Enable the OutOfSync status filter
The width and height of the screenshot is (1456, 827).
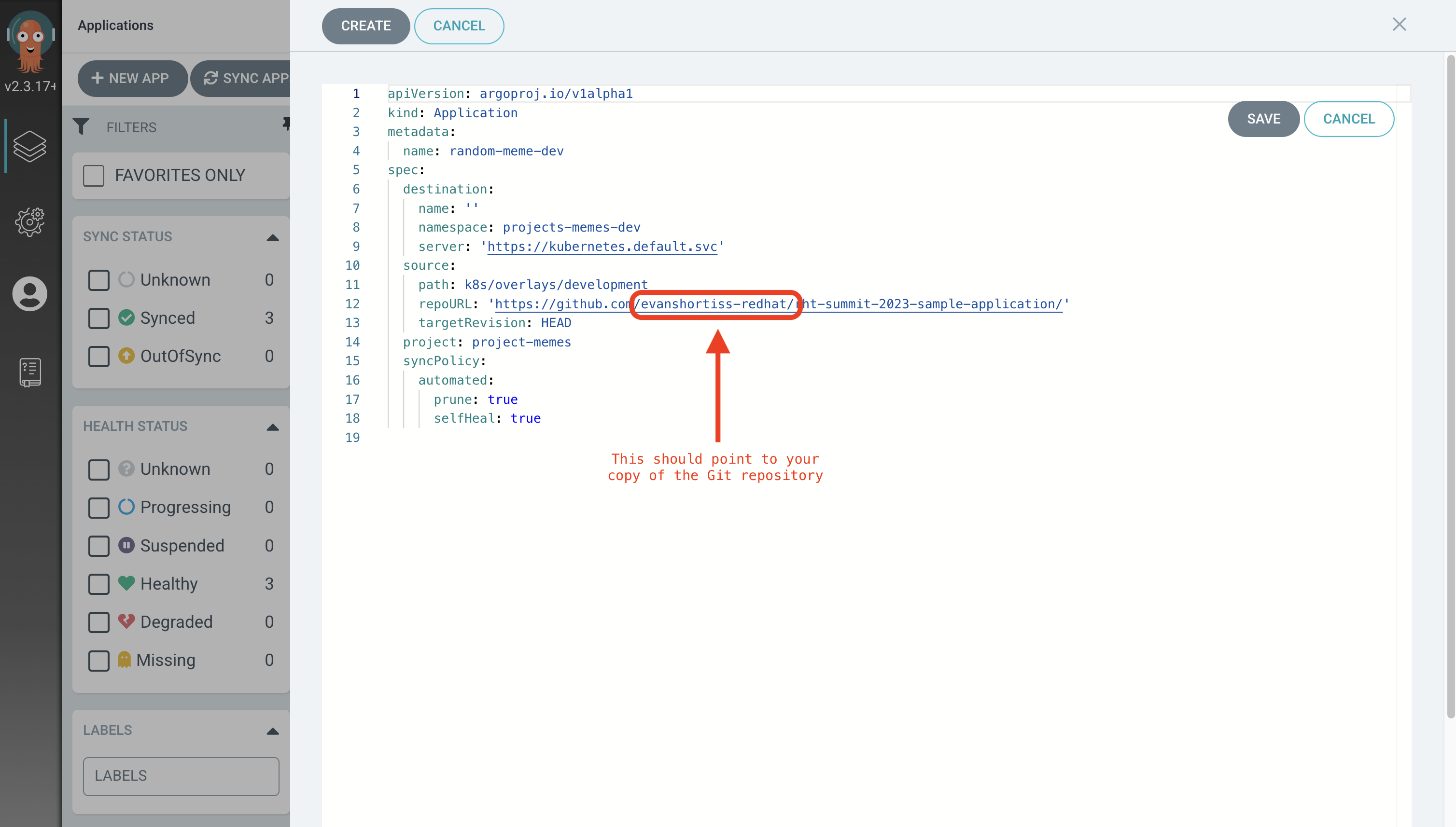click(x=98, y=355)
